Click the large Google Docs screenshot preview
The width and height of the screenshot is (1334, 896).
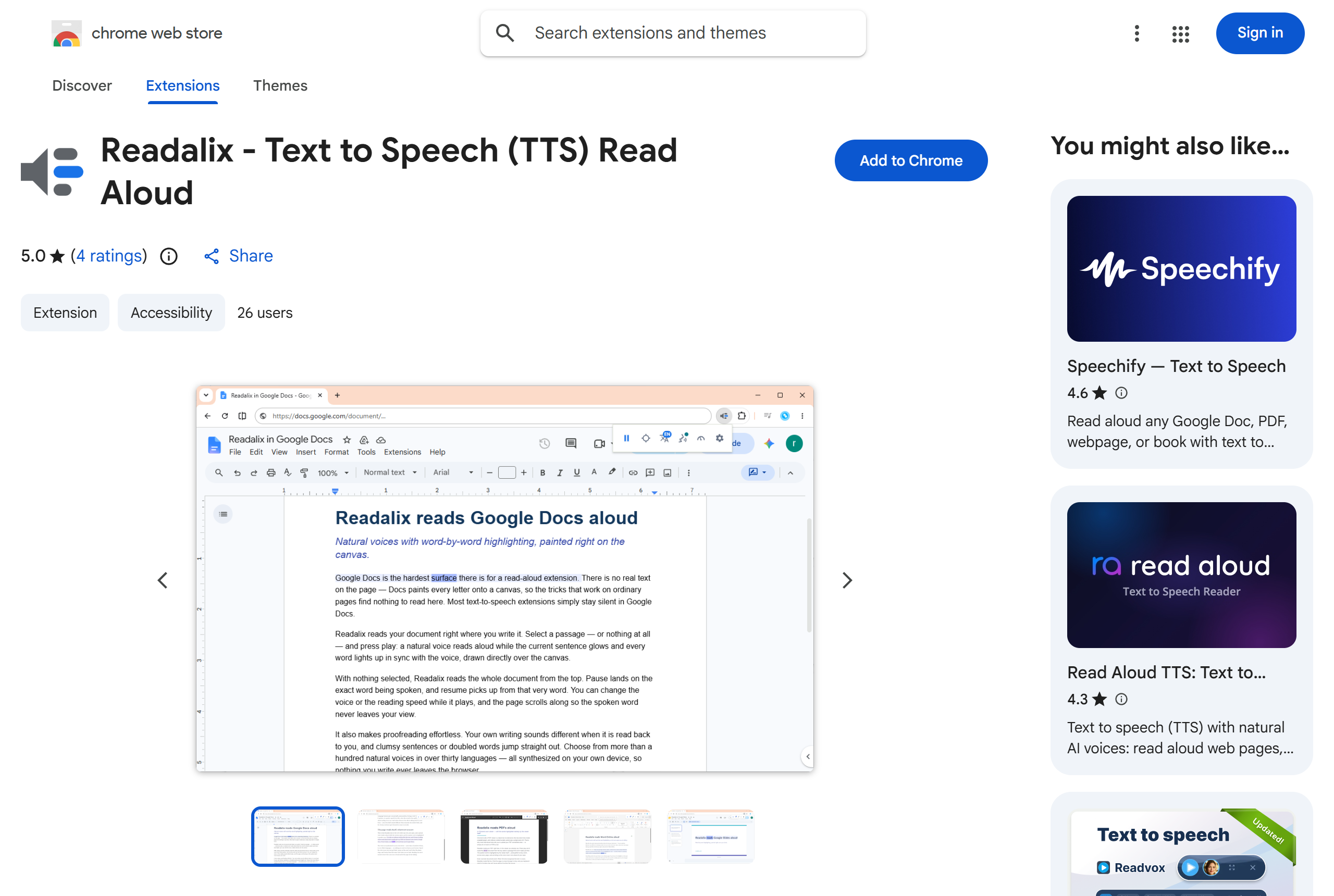505,578
